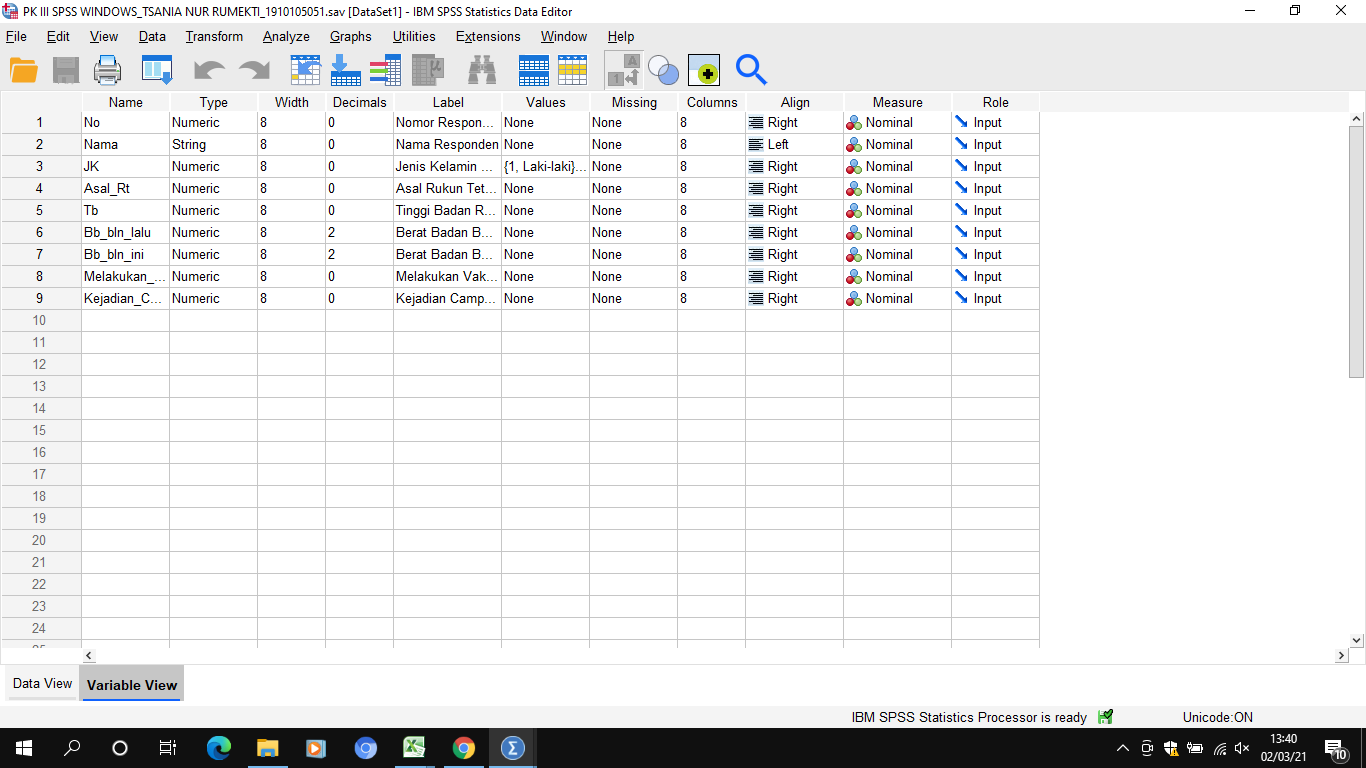Open Role dropdown for Kejadian_C row
The height and width of the screenshot is (768, 1366).
[x=995, y=299]
